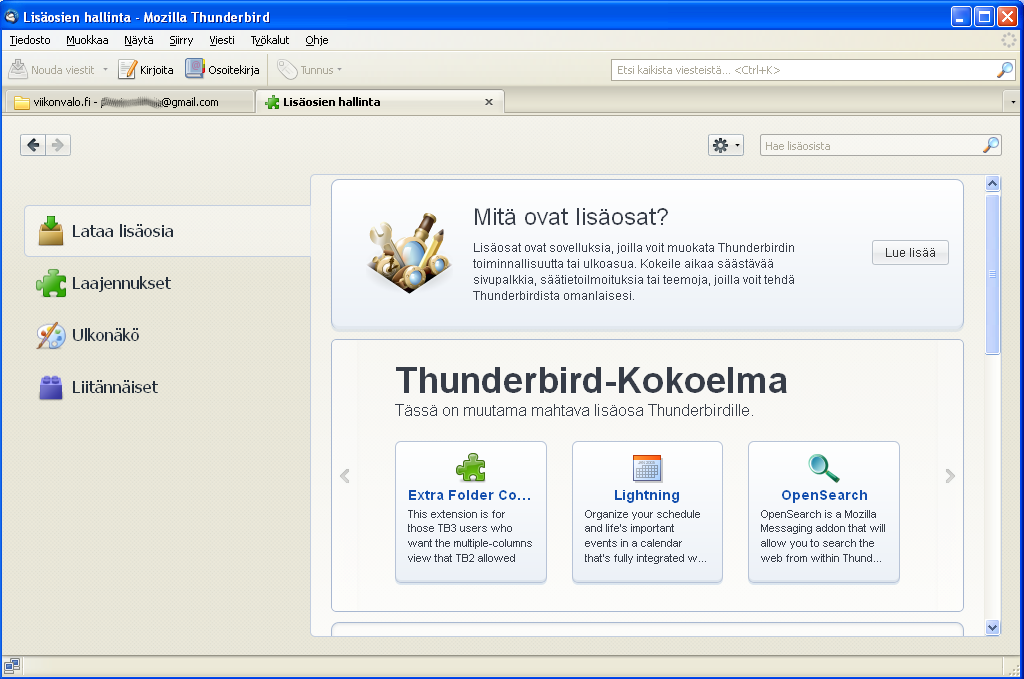Click the magnifier in global message search
The height and width of the screenshot is (679, 1024).
[x=1005, y=70]
